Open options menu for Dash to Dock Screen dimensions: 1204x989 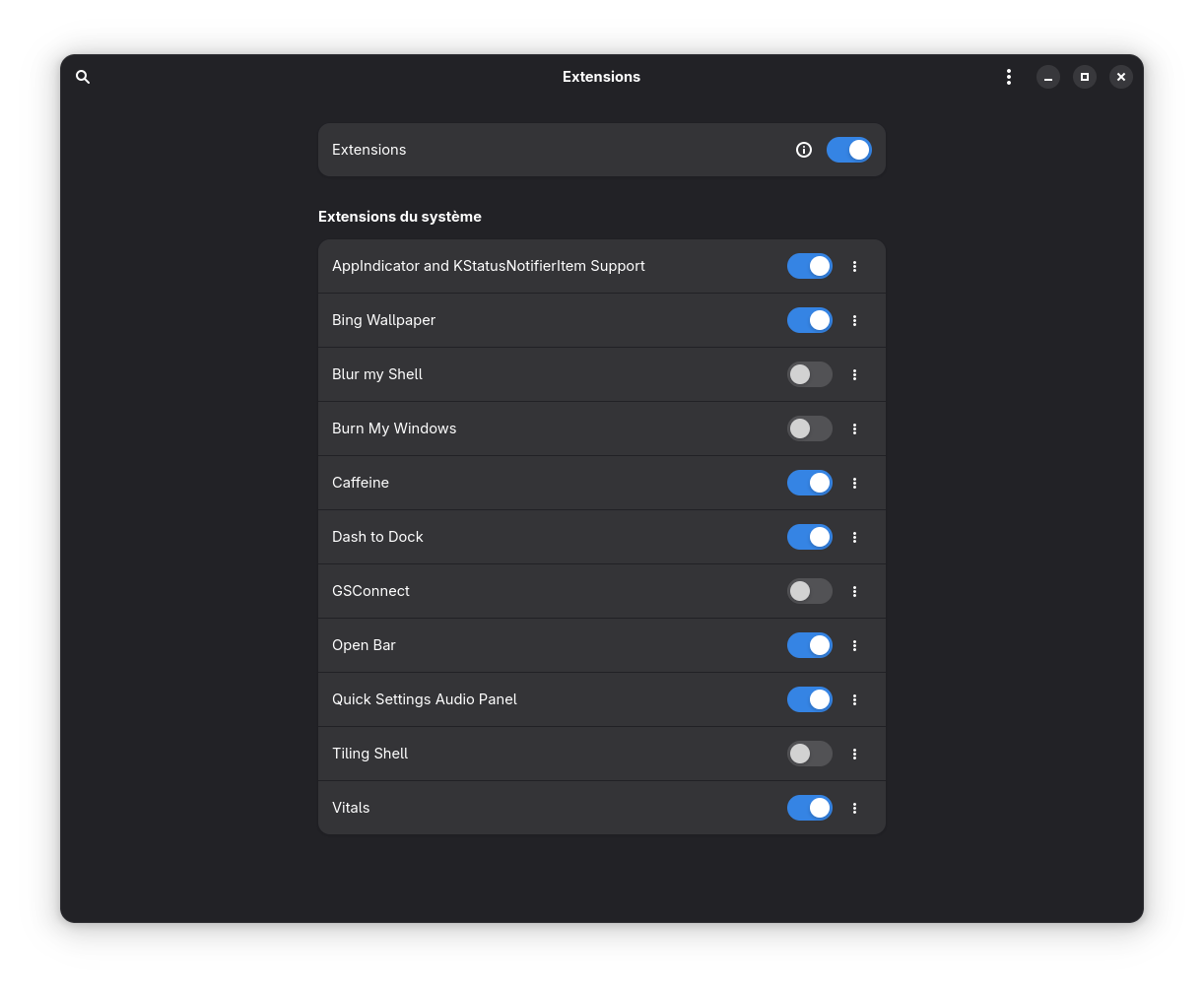[x=855, y=537]
